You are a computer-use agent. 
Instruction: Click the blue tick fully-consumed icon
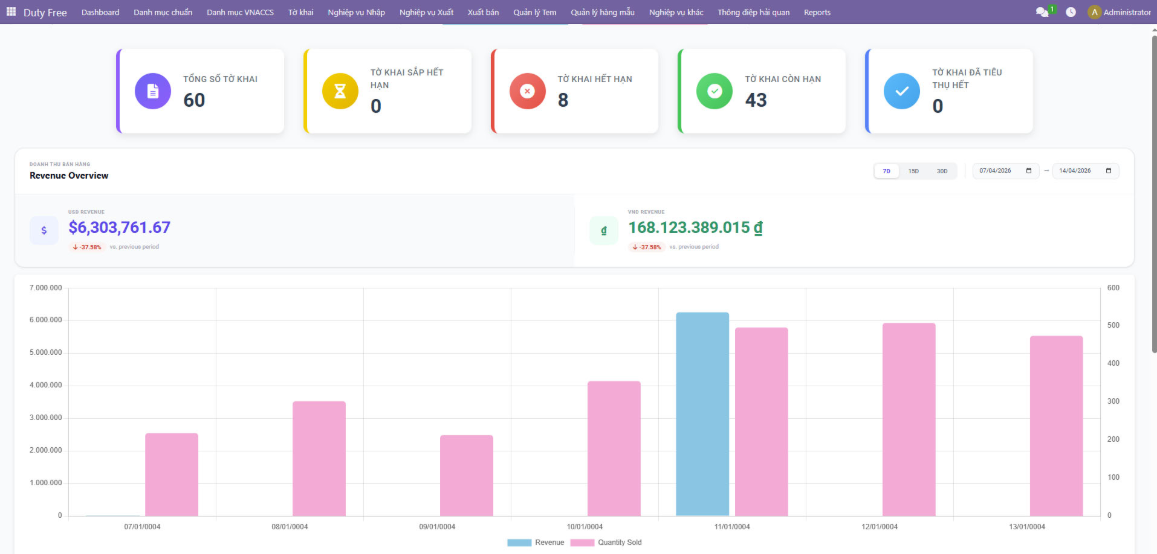coord(902,91)
